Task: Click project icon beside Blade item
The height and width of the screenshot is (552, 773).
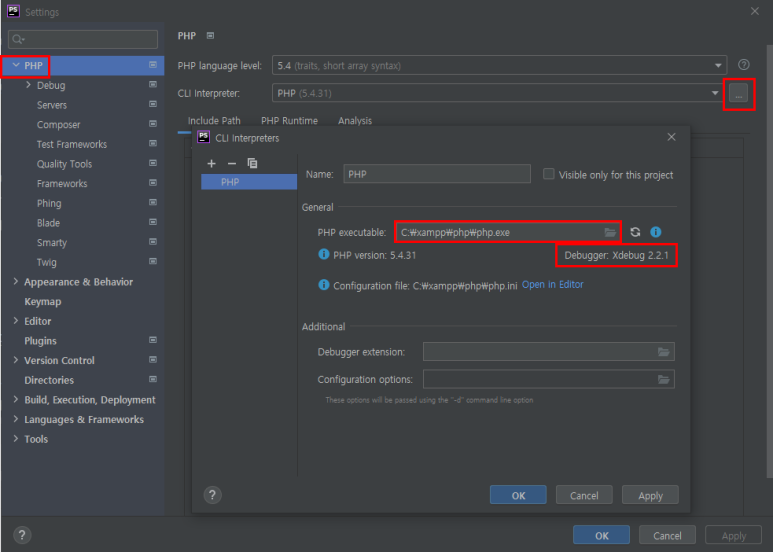Action: tap(153, 222)
